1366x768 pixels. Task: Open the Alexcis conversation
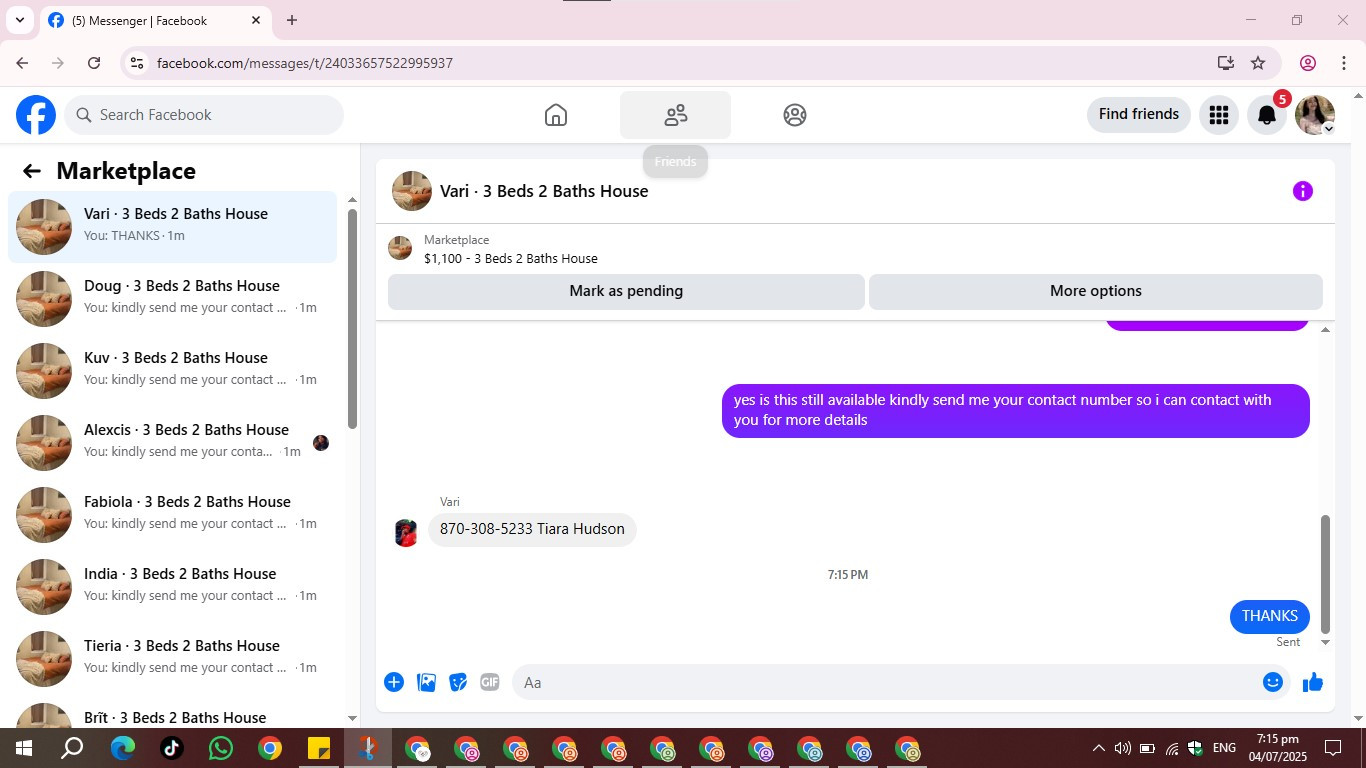point(172,443)
